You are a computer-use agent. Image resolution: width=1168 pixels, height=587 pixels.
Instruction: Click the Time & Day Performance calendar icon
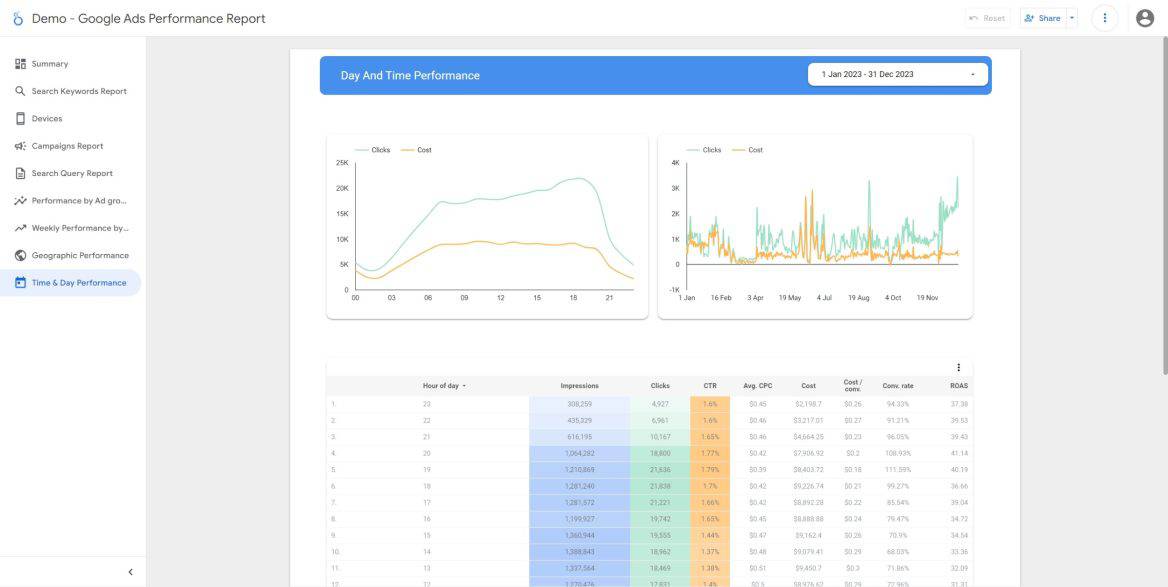[20, 283]
